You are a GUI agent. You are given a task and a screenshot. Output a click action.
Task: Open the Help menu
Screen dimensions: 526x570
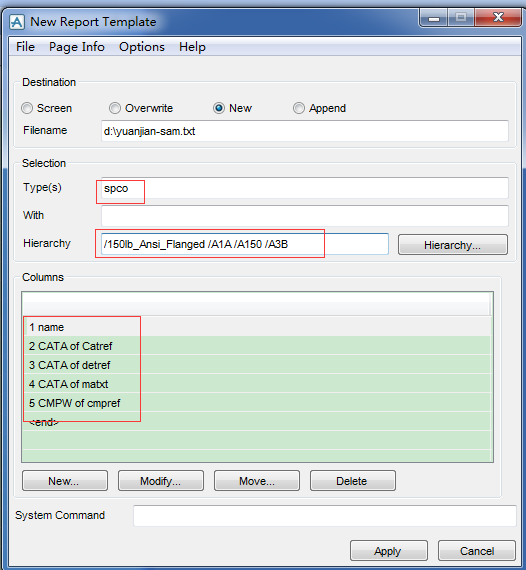tap(192, 47)
